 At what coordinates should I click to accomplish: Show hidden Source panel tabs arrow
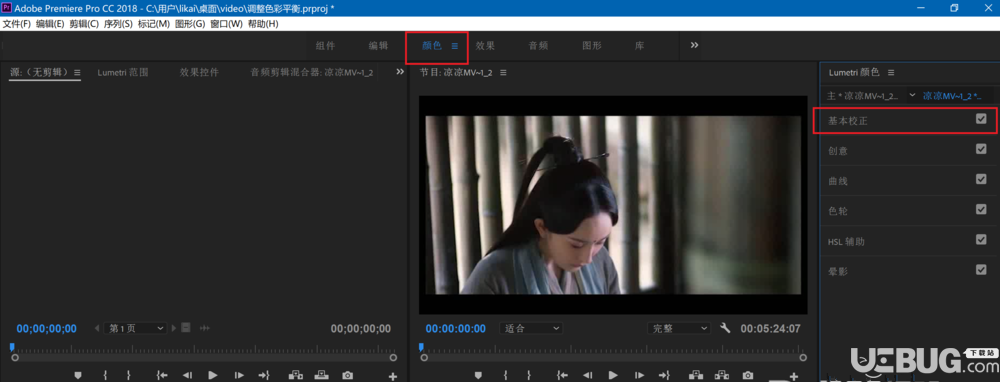(400, 72)
